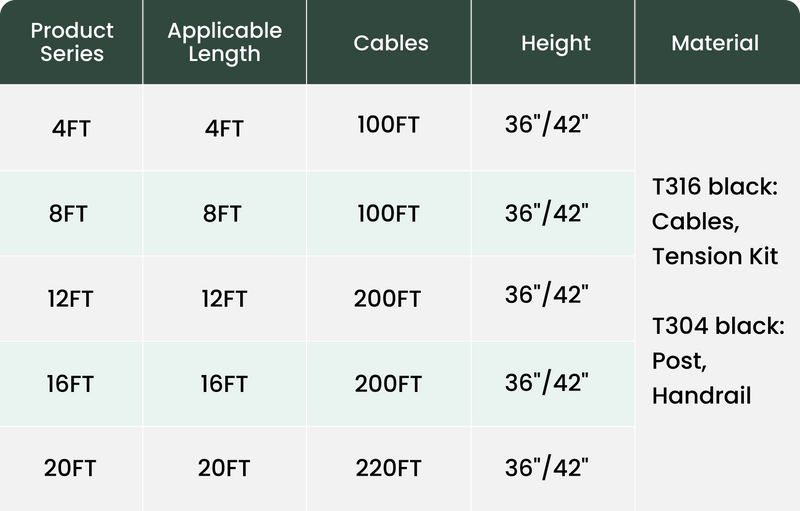Select the Height column header
This screenshot has width=800, height=511.
click(x=555, y=43)
